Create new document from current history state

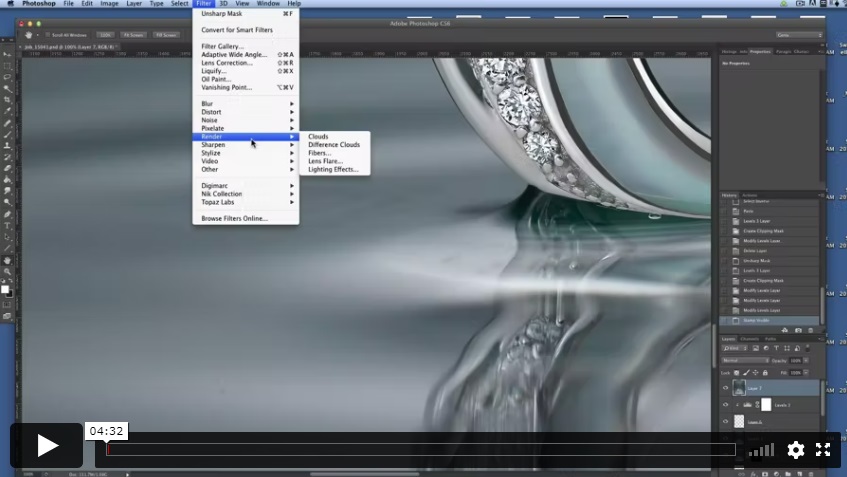pos(785,330)
